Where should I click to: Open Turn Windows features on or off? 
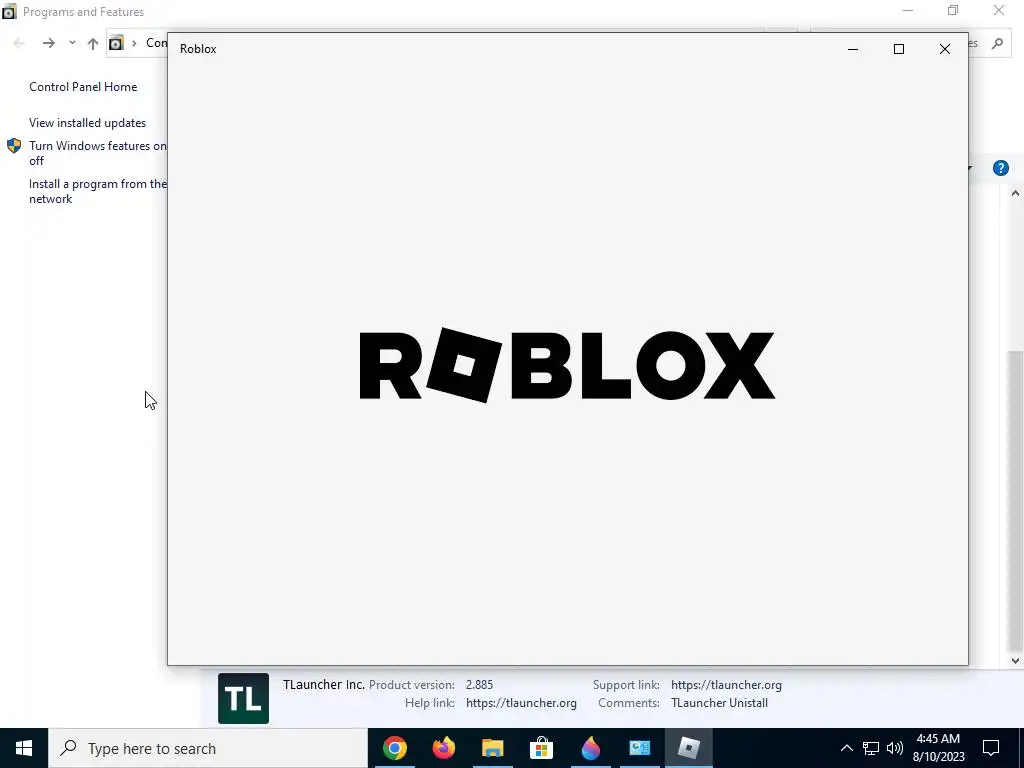coord(97,153)
